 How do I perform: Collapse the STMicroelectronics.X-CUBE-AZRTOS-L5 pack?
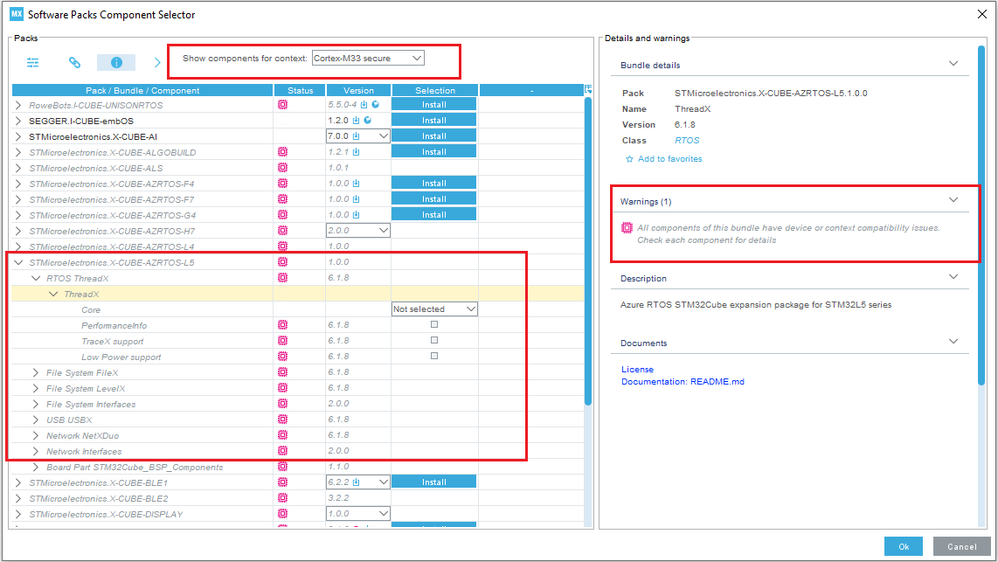[18, 262]
